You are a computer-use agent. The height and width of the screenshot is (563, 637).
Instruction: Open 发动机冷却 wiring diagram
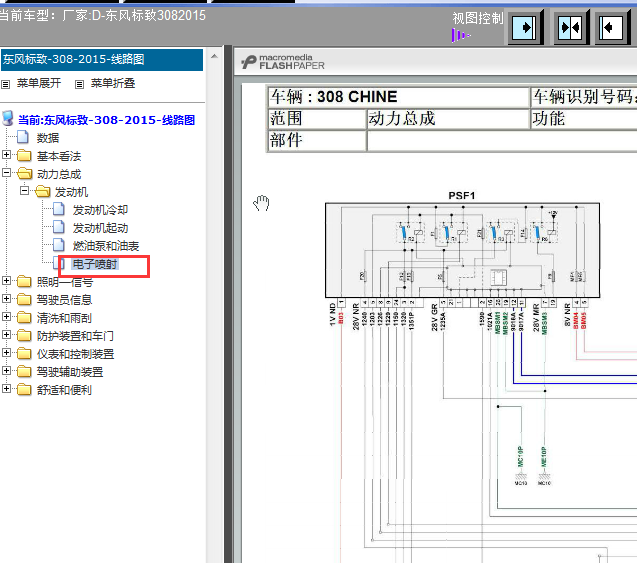[x=100, y=210]
